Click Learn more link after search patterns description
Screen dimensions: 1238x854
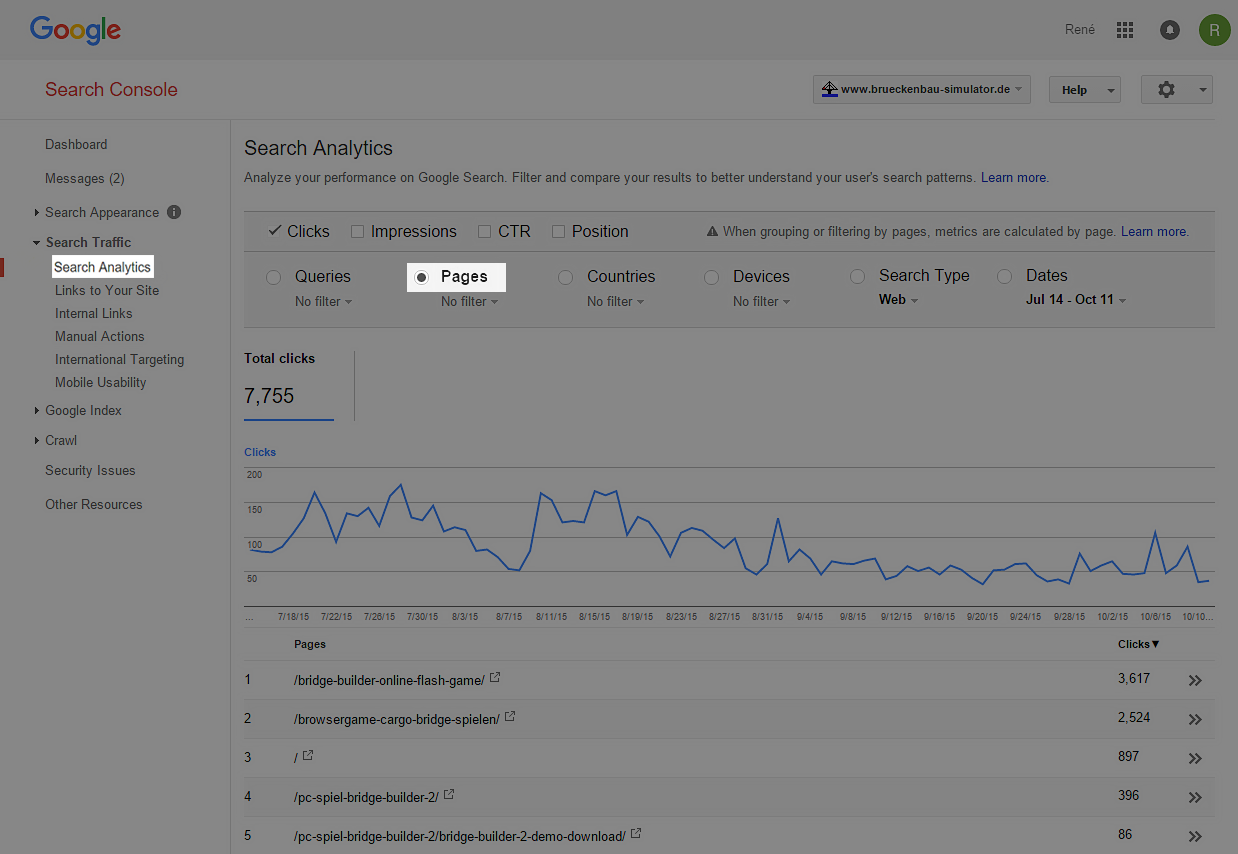point(1014,178)
